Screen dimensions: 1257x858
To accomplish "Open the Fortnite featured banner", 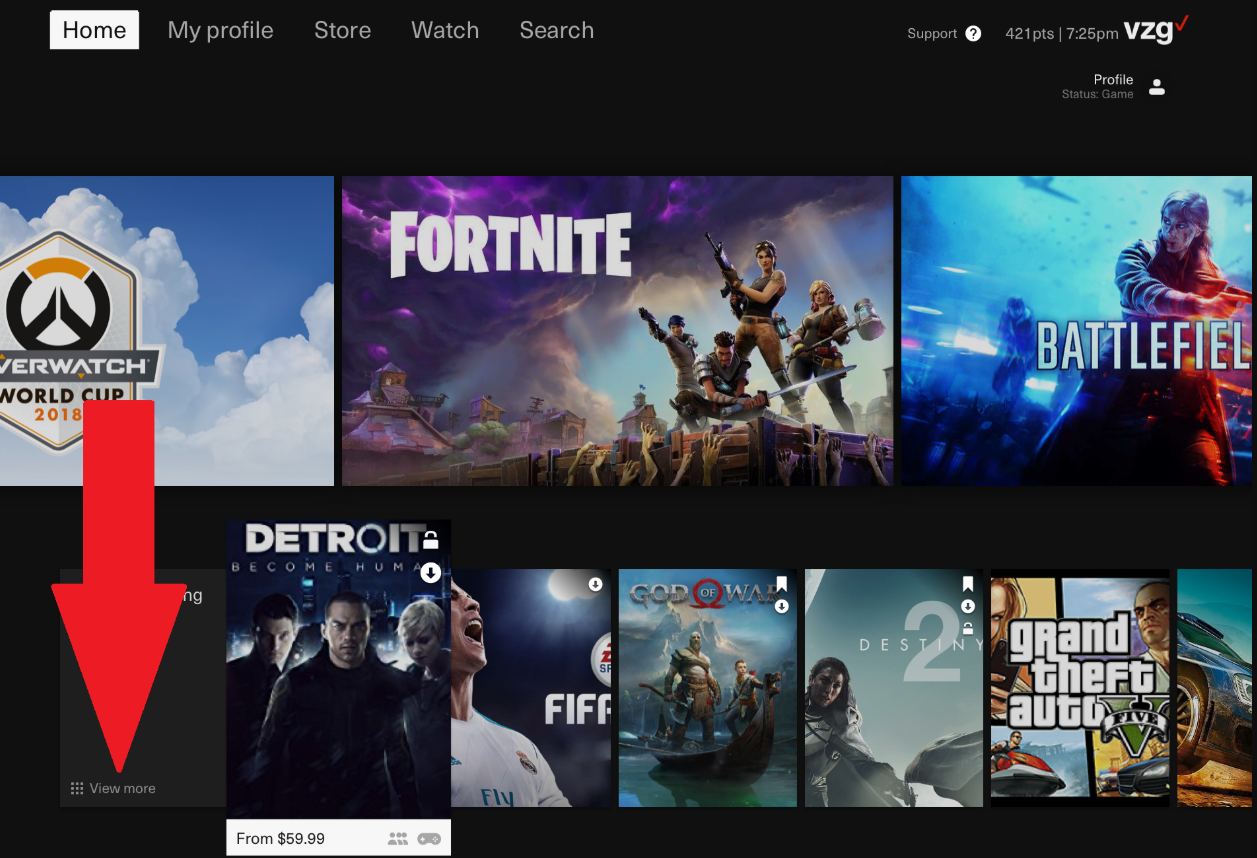I will pyautogui.click(x=617, y=331).
